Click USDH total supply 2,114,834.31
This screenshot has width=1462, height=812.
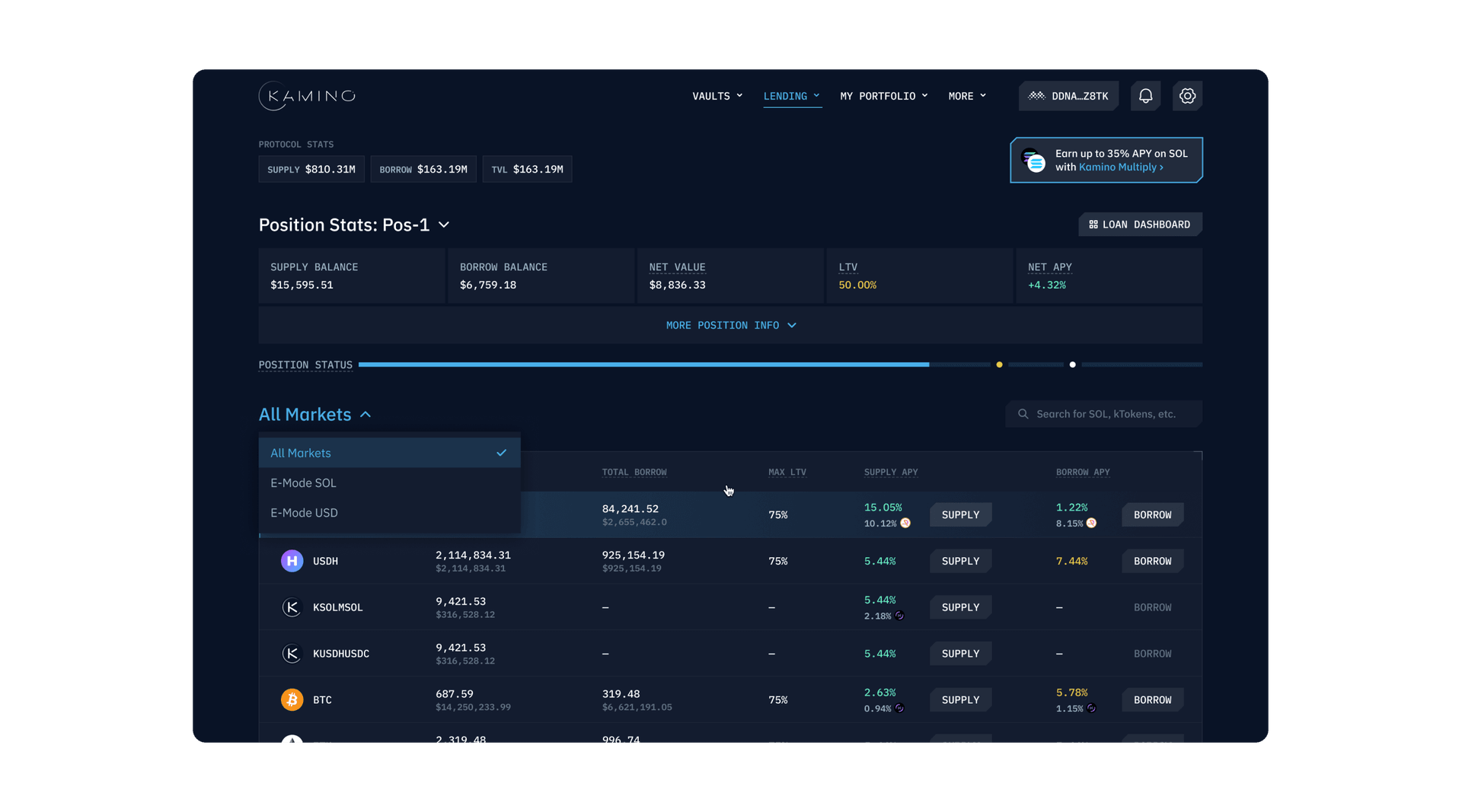pyautogui.click(x=473, y=555)
